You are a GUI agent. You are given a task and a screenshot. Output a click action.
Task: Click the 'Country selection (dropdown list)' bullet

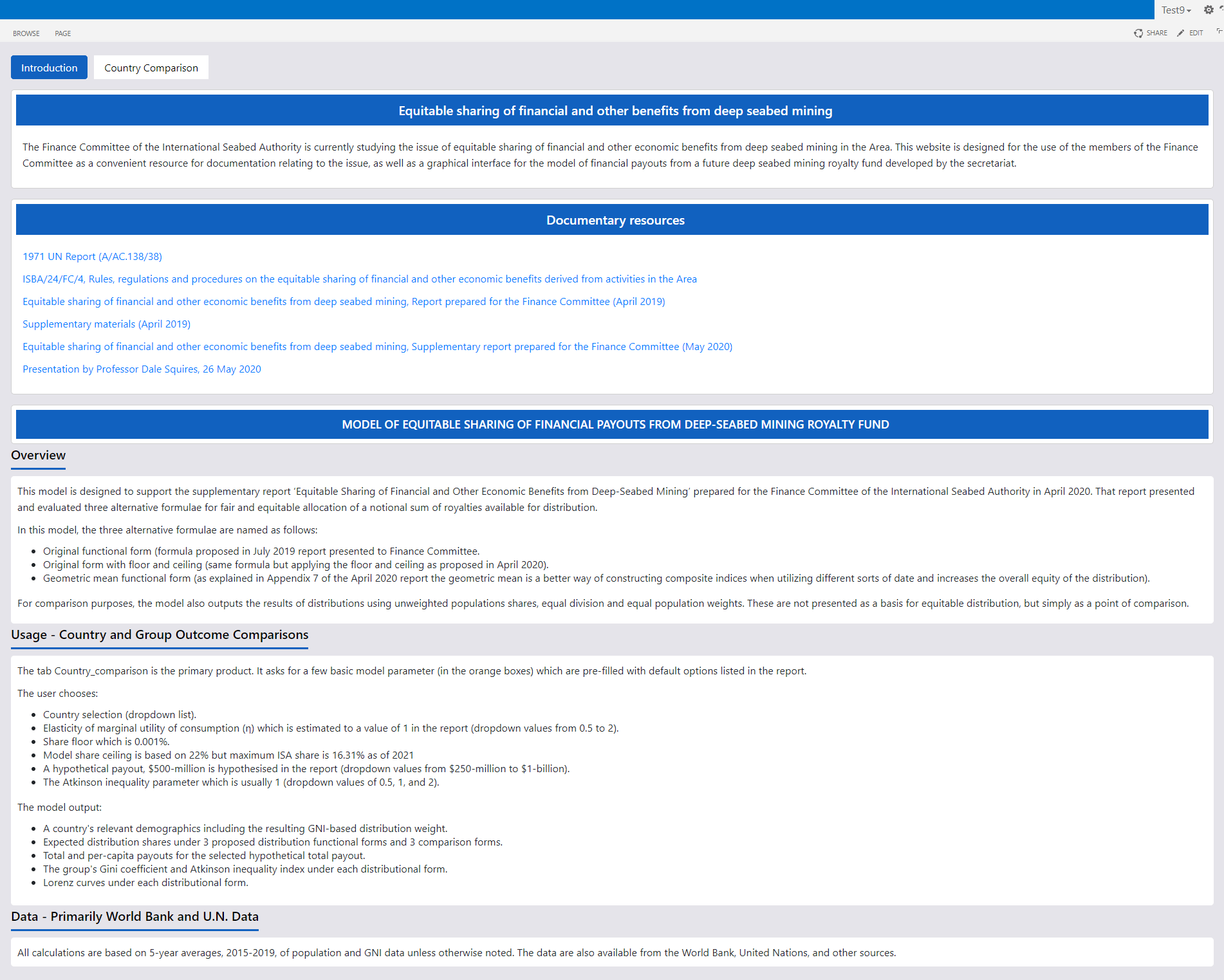[120, 714]
